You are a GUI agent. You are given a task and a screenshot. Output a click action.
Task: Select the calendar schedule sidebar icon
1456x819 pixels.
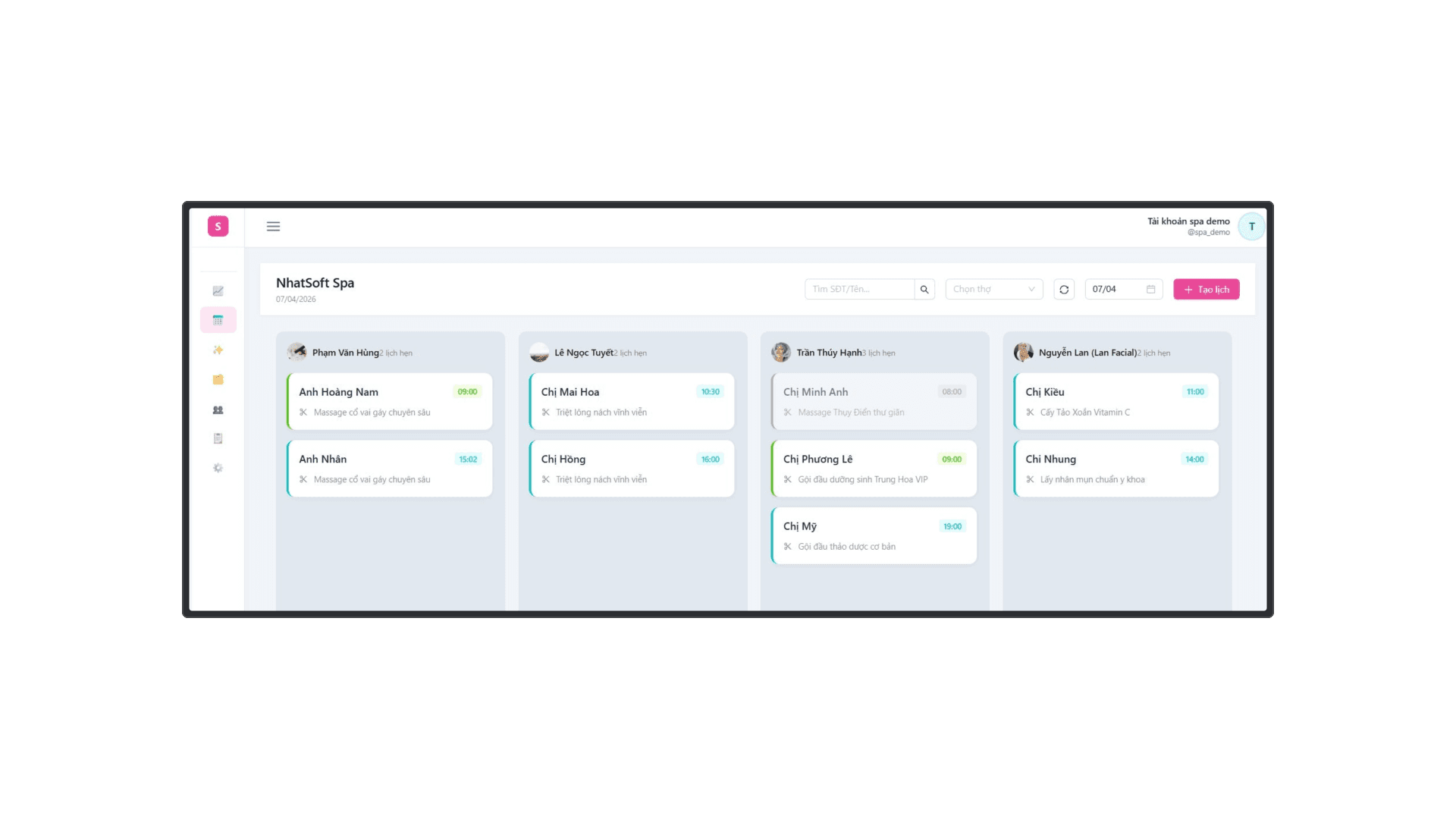coord(218,320)
